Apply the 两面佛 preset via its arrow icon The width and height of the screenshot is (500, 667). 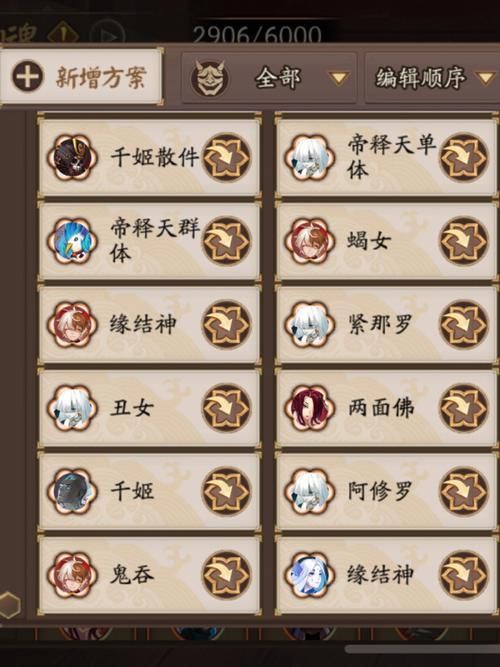463,408
